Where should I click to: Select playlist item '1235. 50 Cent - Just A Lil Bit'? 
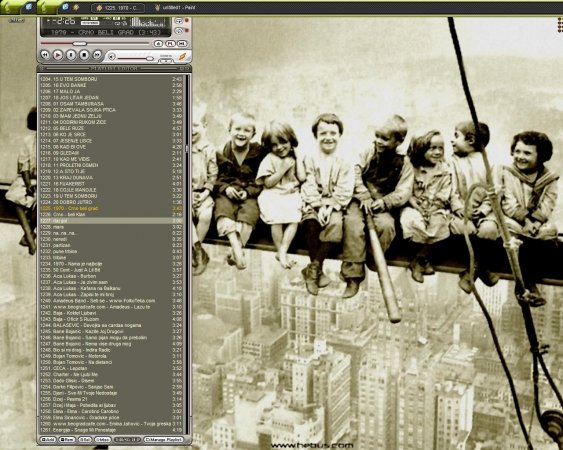[111, 270]
